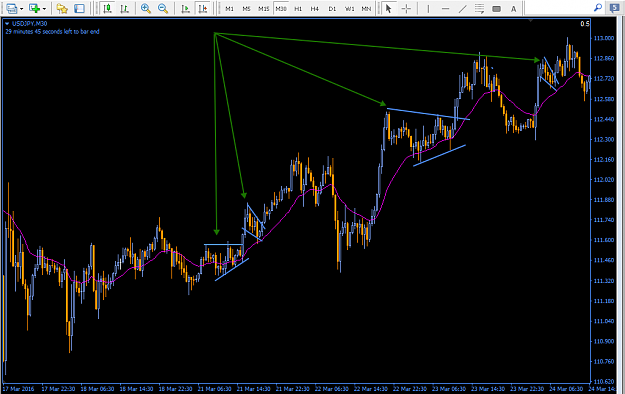Click the '17 Mar 2016' time axis label

(x=18, y=389)
